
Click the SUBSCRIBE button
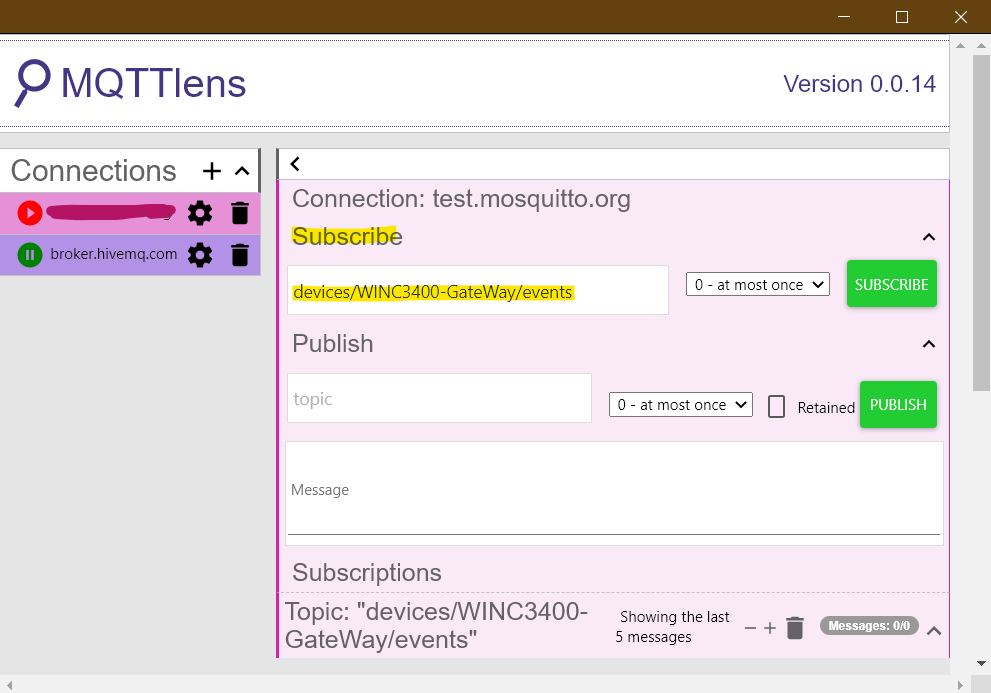892,284
